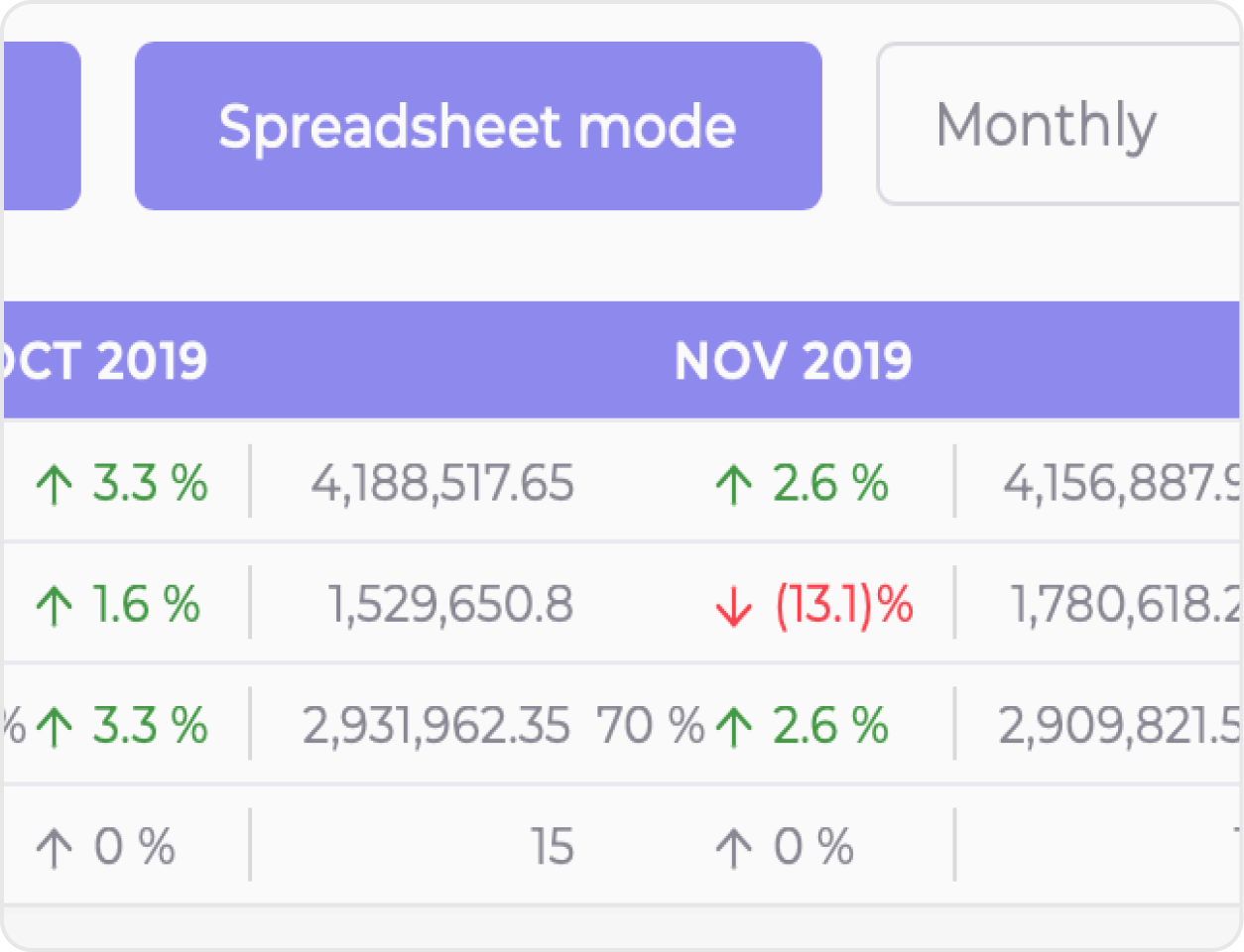Image resolution: width=1244 pixels, height=952 pixels.
Task: Click green up arrow beside NOV 2.6 % first row
Action: pos(733,485)
